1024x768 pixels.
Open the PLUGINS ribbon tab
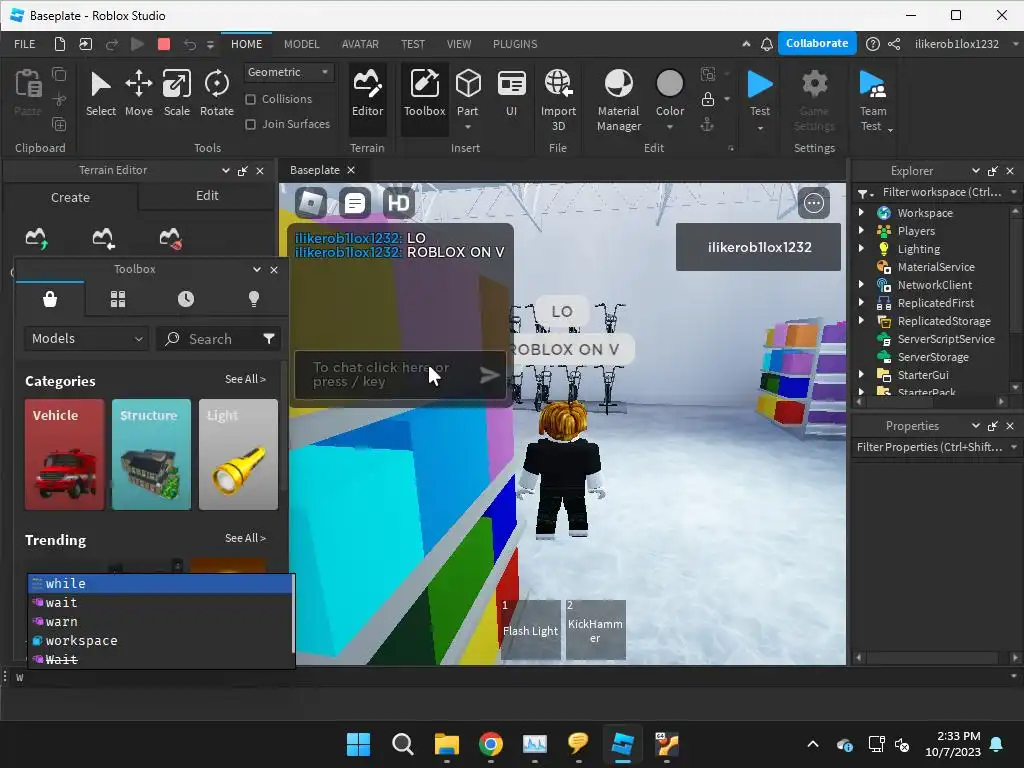515,44
